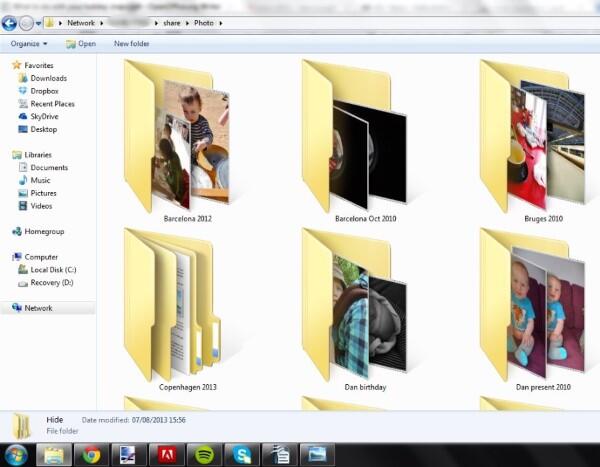
Task: Select the Dan birthday folder thumbnail
Action: click(354, 305)
